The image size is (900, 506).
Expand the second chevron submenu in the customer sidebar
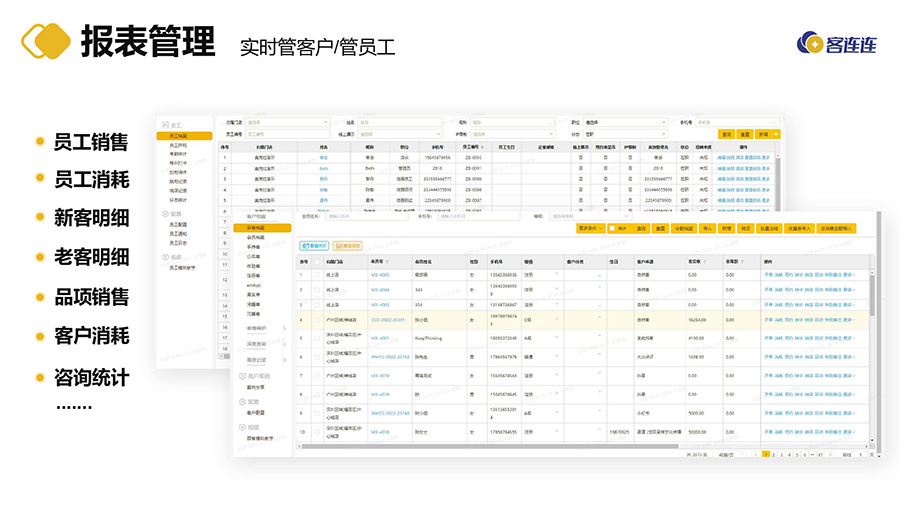(284, 344)
